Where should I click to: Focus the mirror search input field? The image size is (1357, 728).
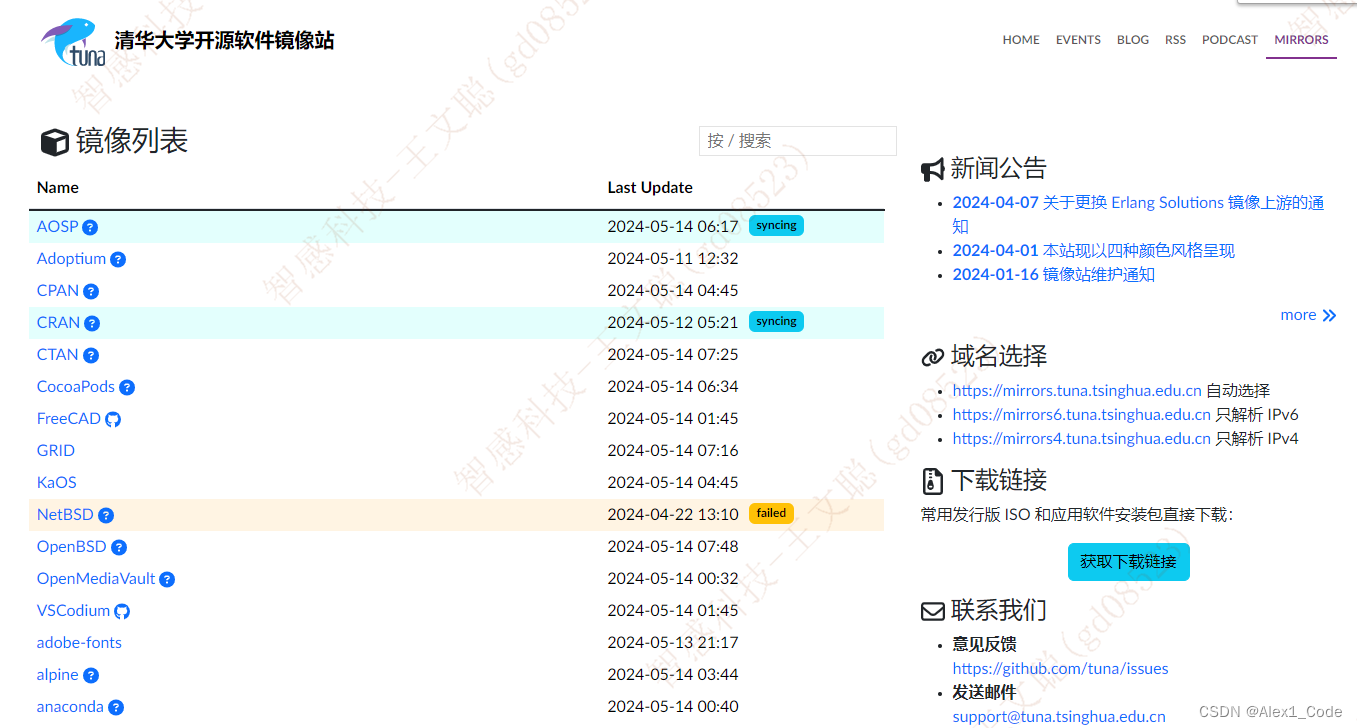tap(798, 141)
